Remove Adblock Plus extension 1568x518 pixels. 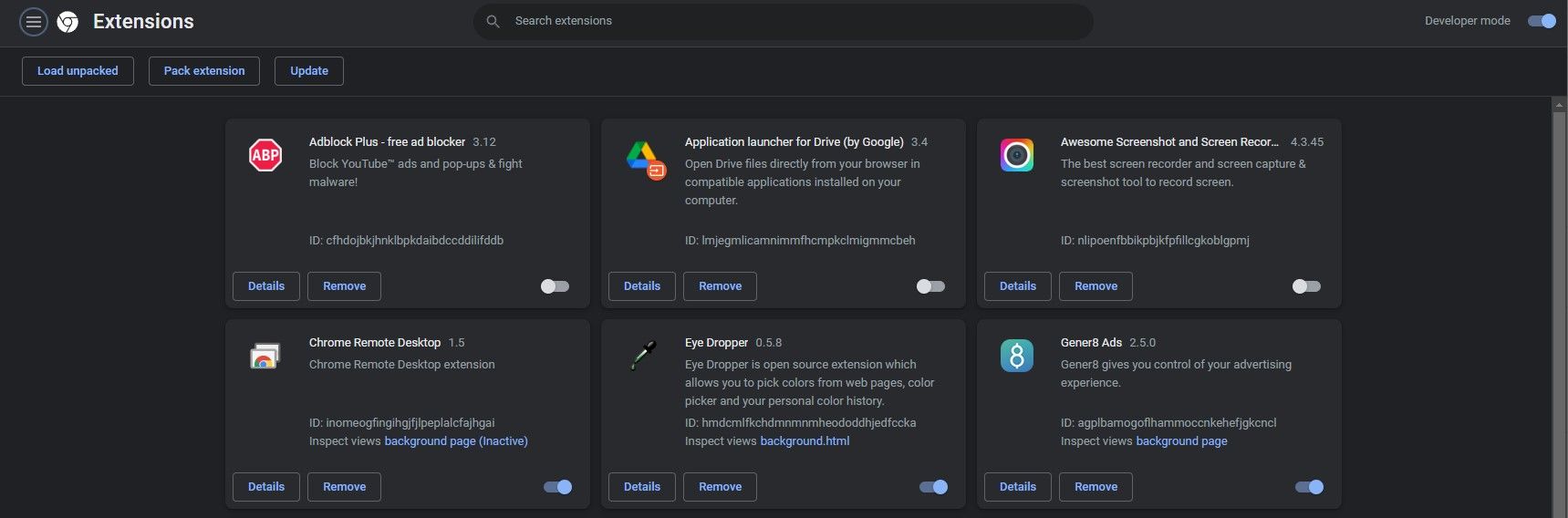pyautogui.click(x=344, y=286)
